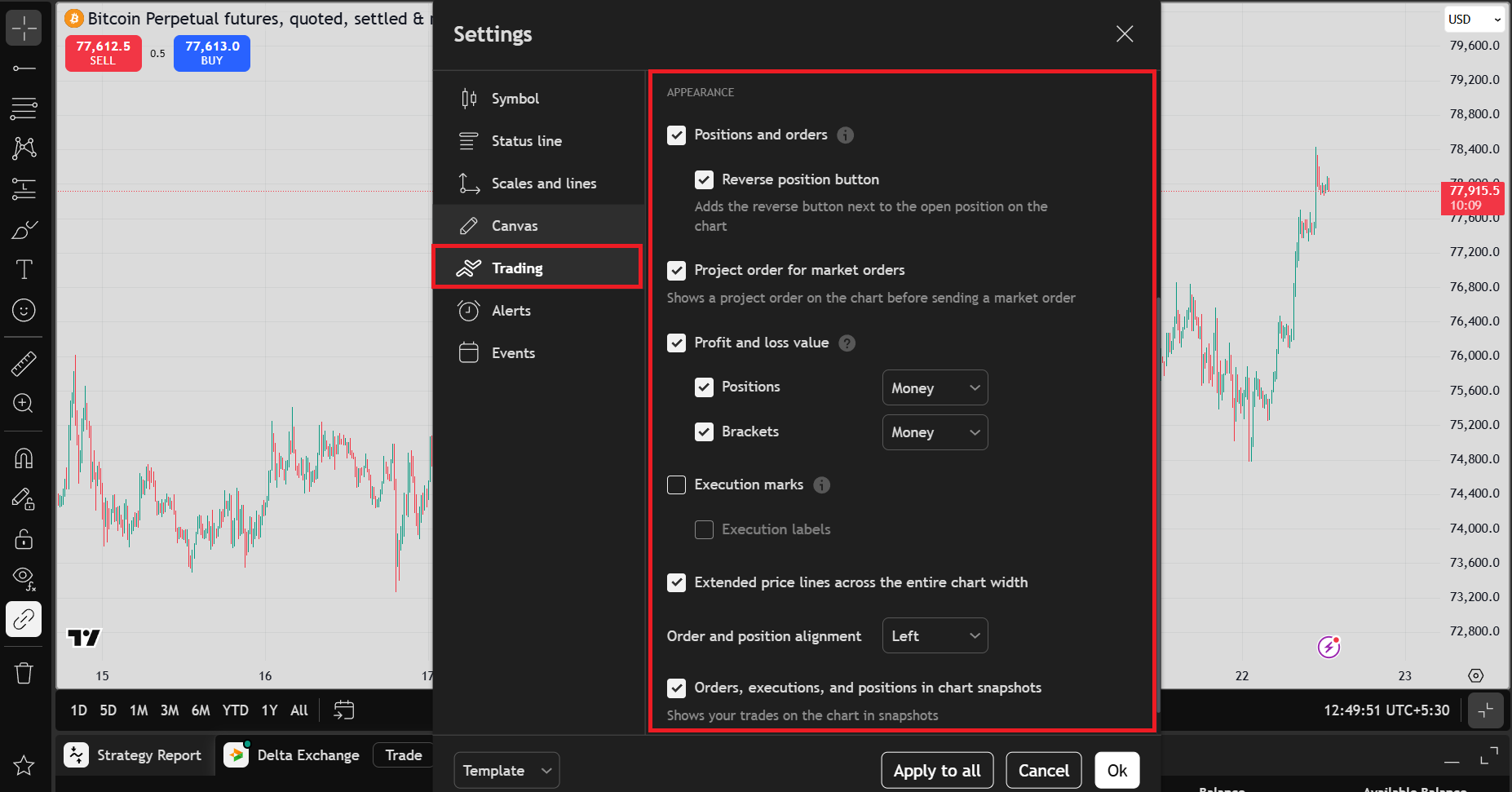Screen dimensions: 1512x792
Task: Open the Alerts settings tab
Action: (x=538, y=311)
